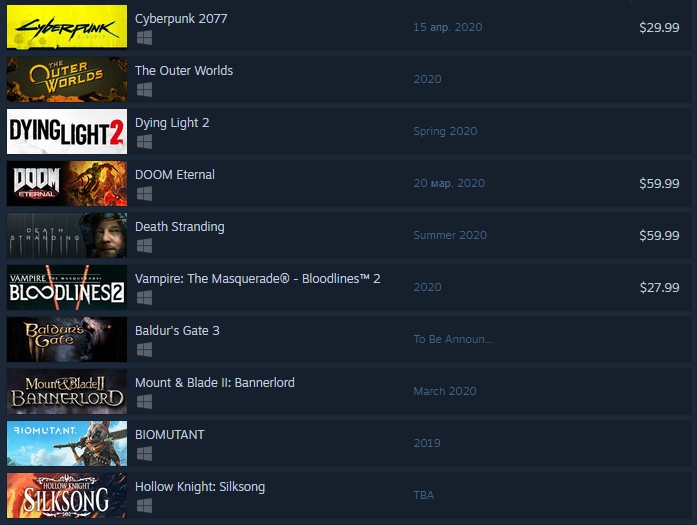The image size is (697, 525).
Task: Select the Dying Light 2 capsule image
Action: (x=67, y=131)
